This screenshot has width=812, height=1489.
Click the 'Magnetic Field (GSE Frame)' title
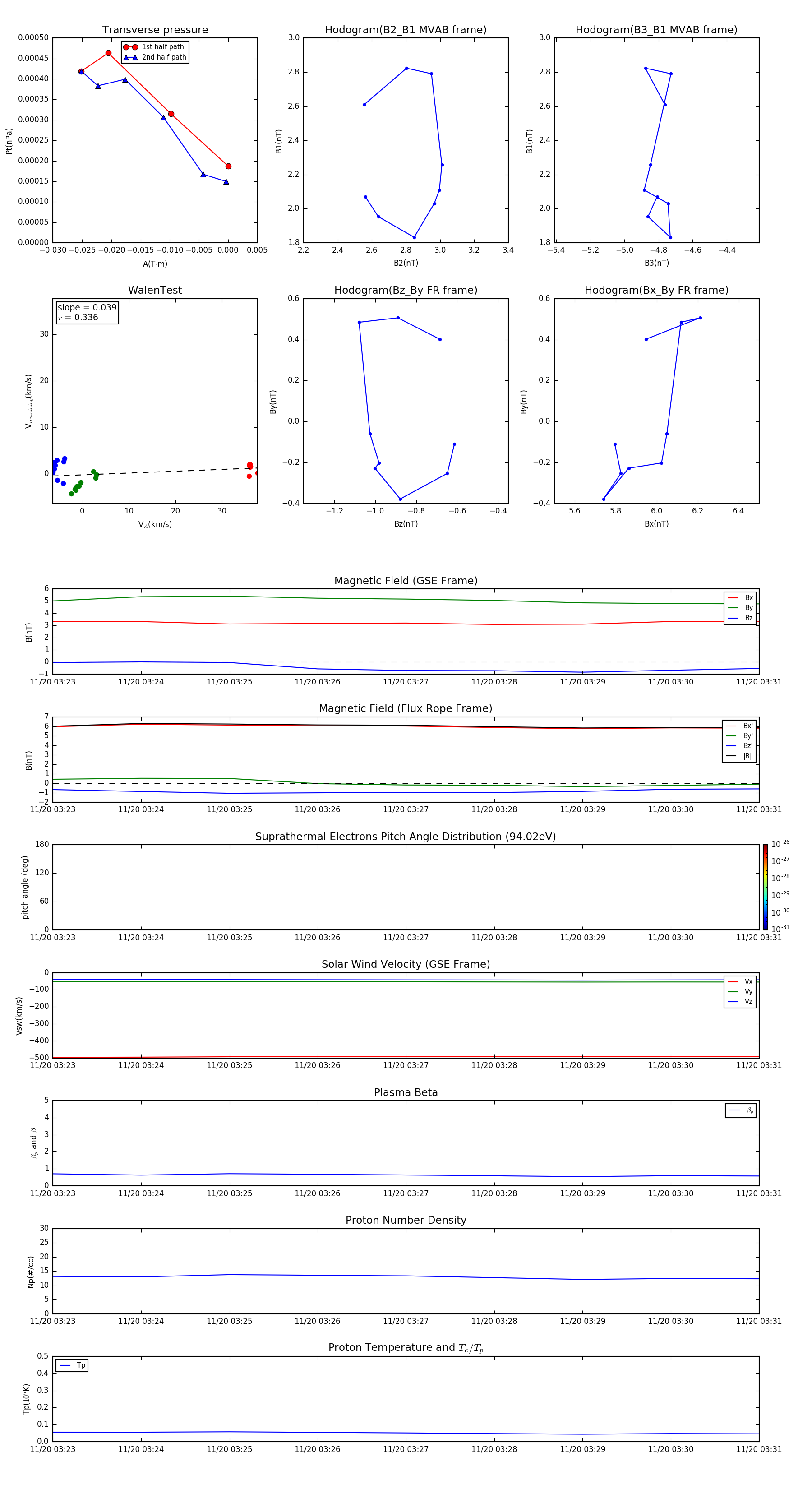coord(406,581)
